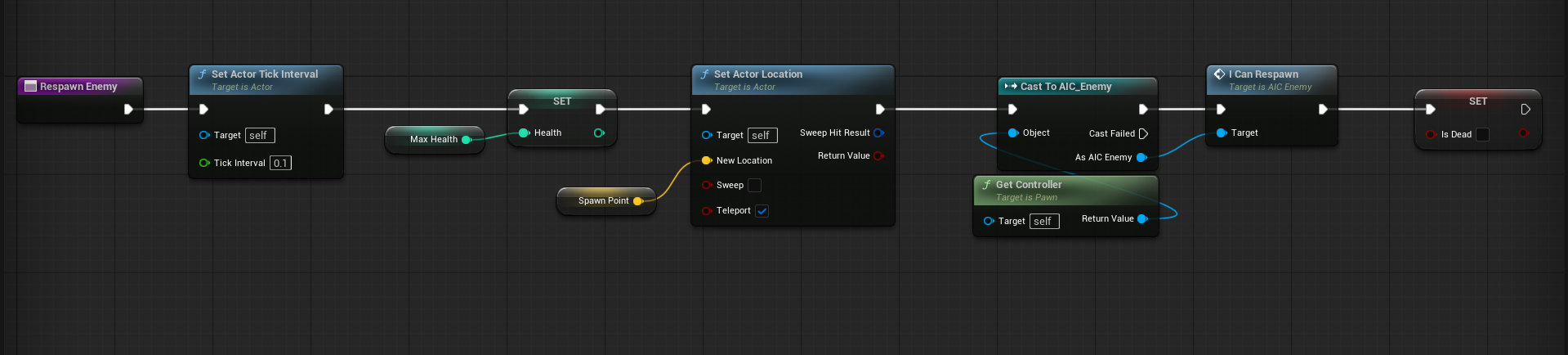Click the I Can Respawn interface icon
The width and height of the screenshot is (1568, 355).
(1219, 74)
